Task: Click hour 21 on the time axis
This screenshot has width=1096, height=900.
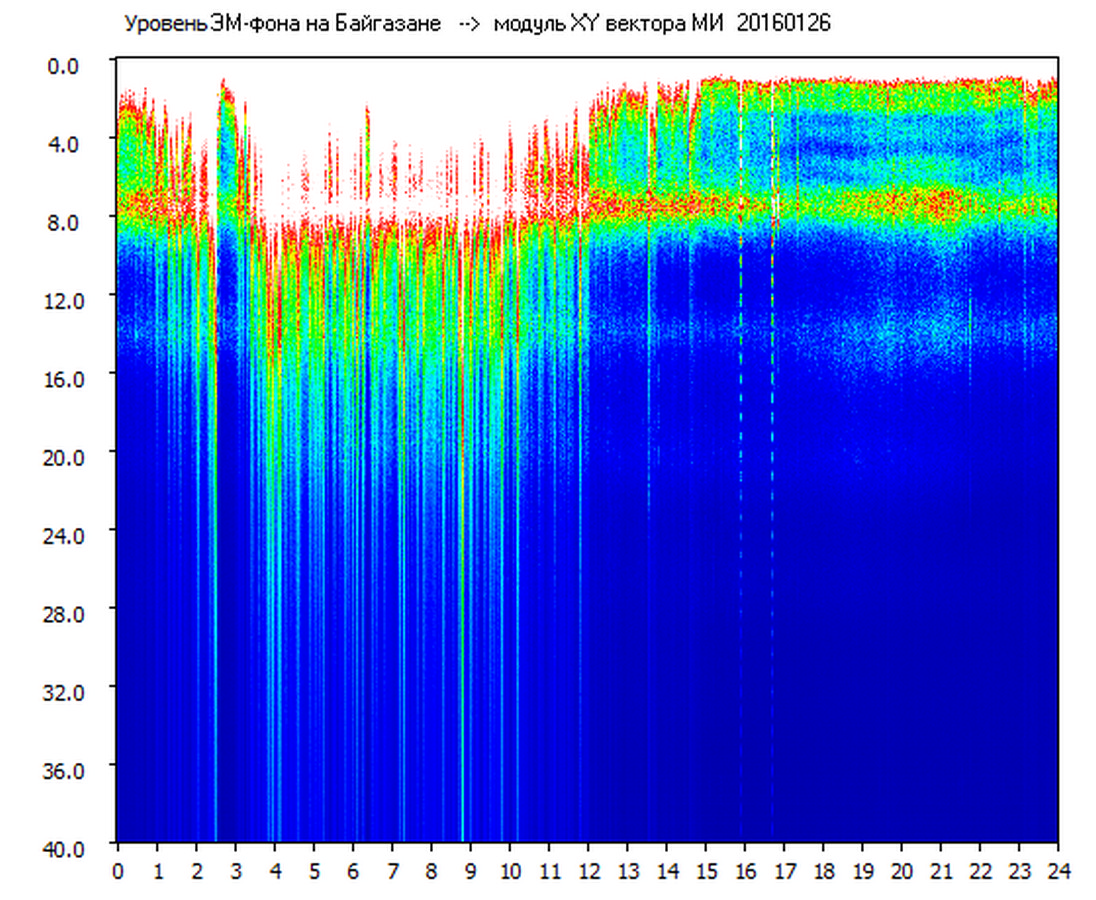Action: [941, 871]
